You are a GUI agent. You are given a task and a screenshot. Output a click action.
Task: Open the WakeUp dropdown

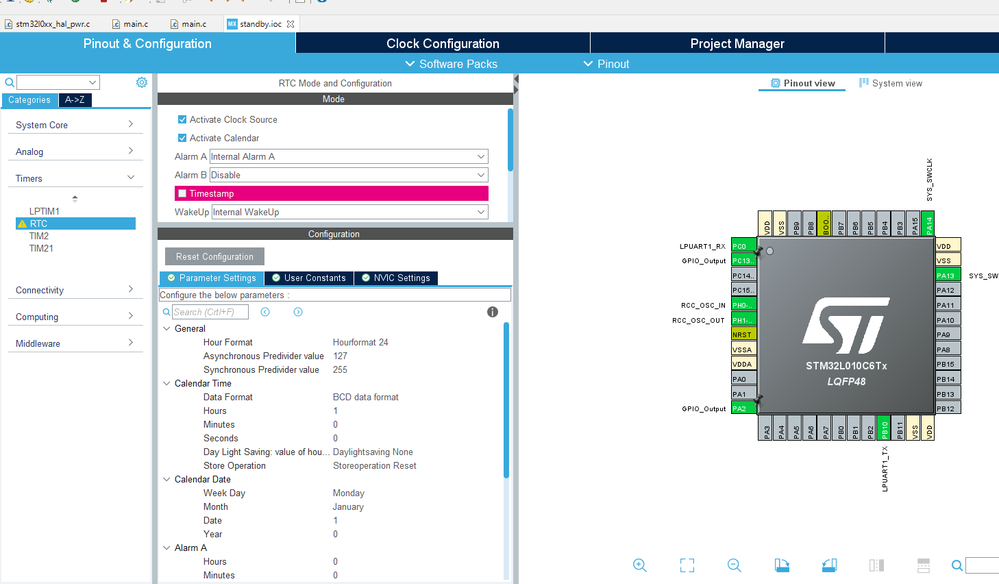[350, 212]
